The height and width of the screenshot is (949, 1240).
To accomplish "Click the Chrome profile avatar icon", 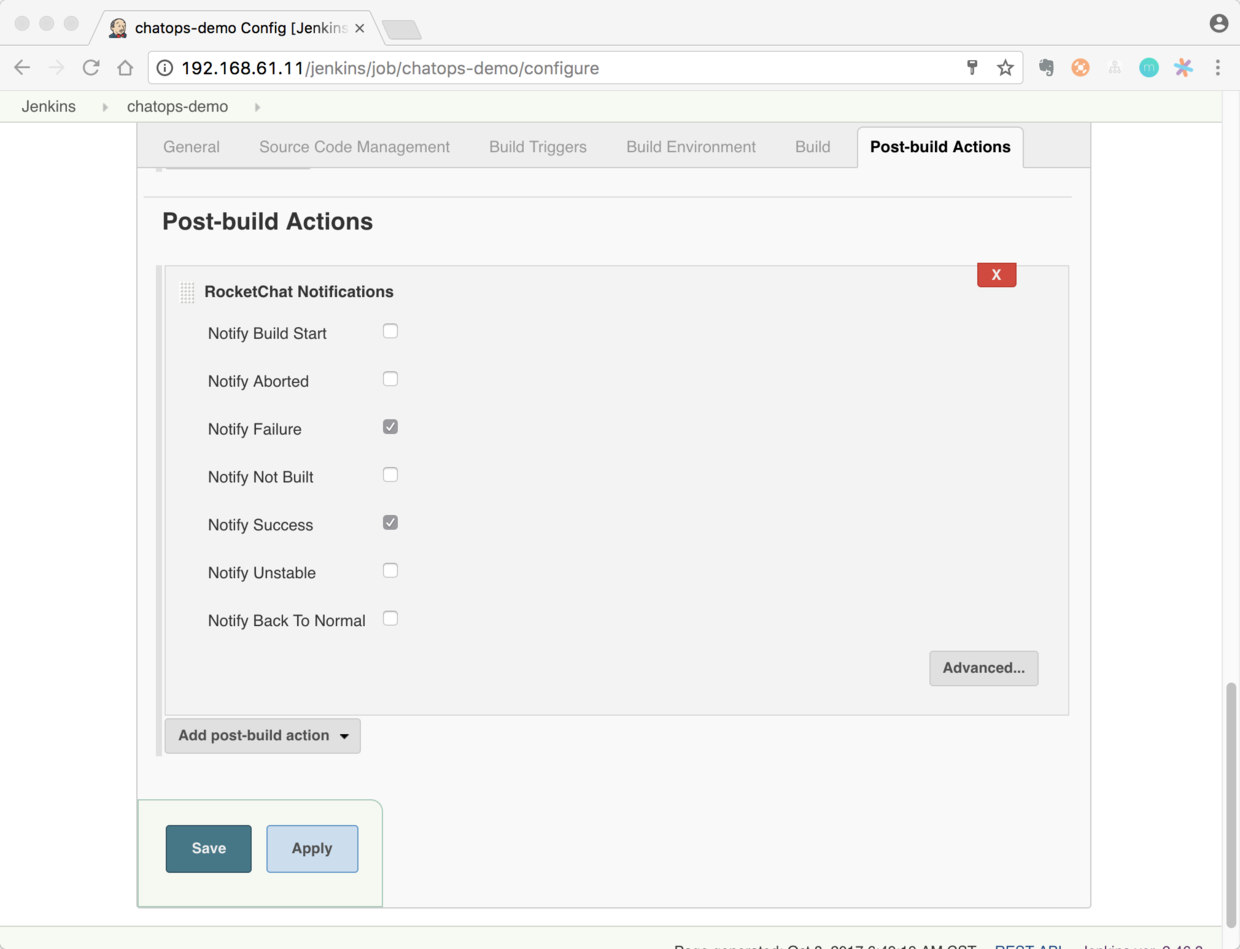I will [x=1218, y=24].
